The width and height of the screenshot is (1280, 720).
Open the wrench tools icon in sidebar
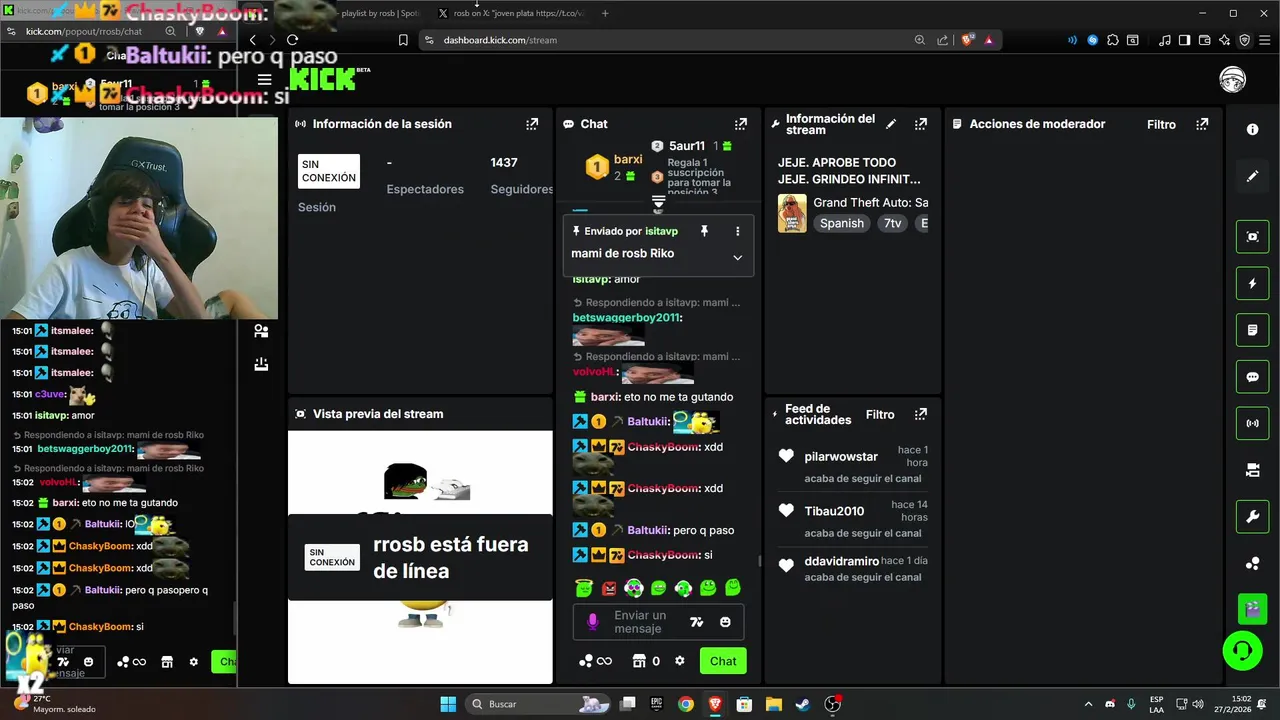tap(1252, 517)
